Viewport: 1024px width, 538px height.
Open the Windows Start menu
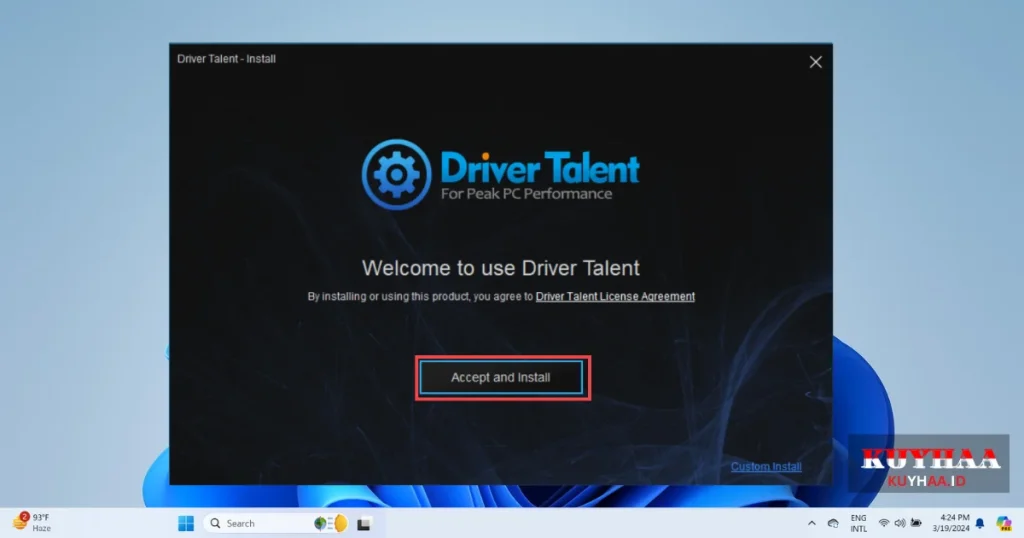point(186,524)
